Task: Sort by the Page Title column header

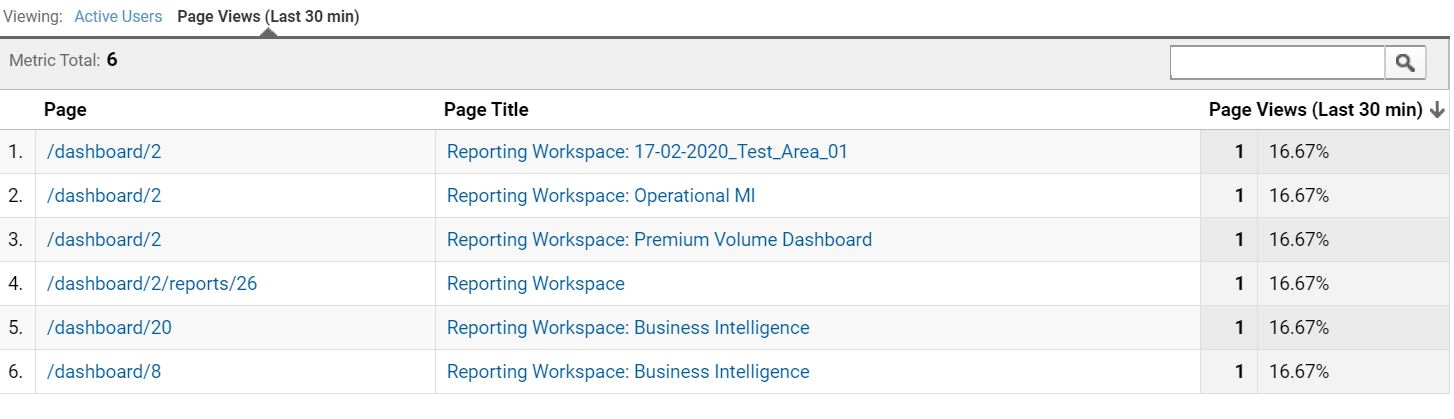Action: [486, 110]
